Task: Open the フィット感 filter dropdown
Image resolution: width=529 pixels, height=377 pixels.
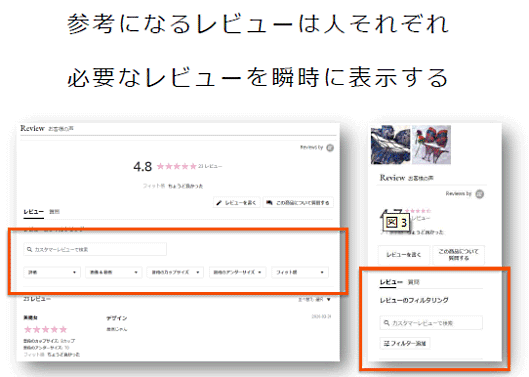Action: click(x=300, y=272)
